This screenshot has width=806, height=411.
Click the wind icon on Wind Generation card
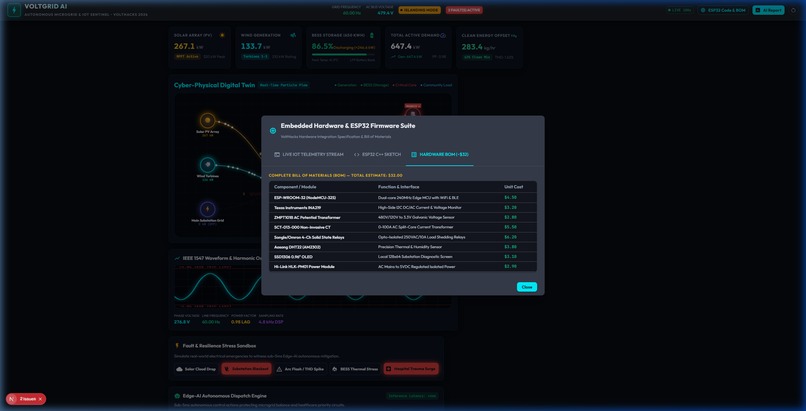click(293, 35)
